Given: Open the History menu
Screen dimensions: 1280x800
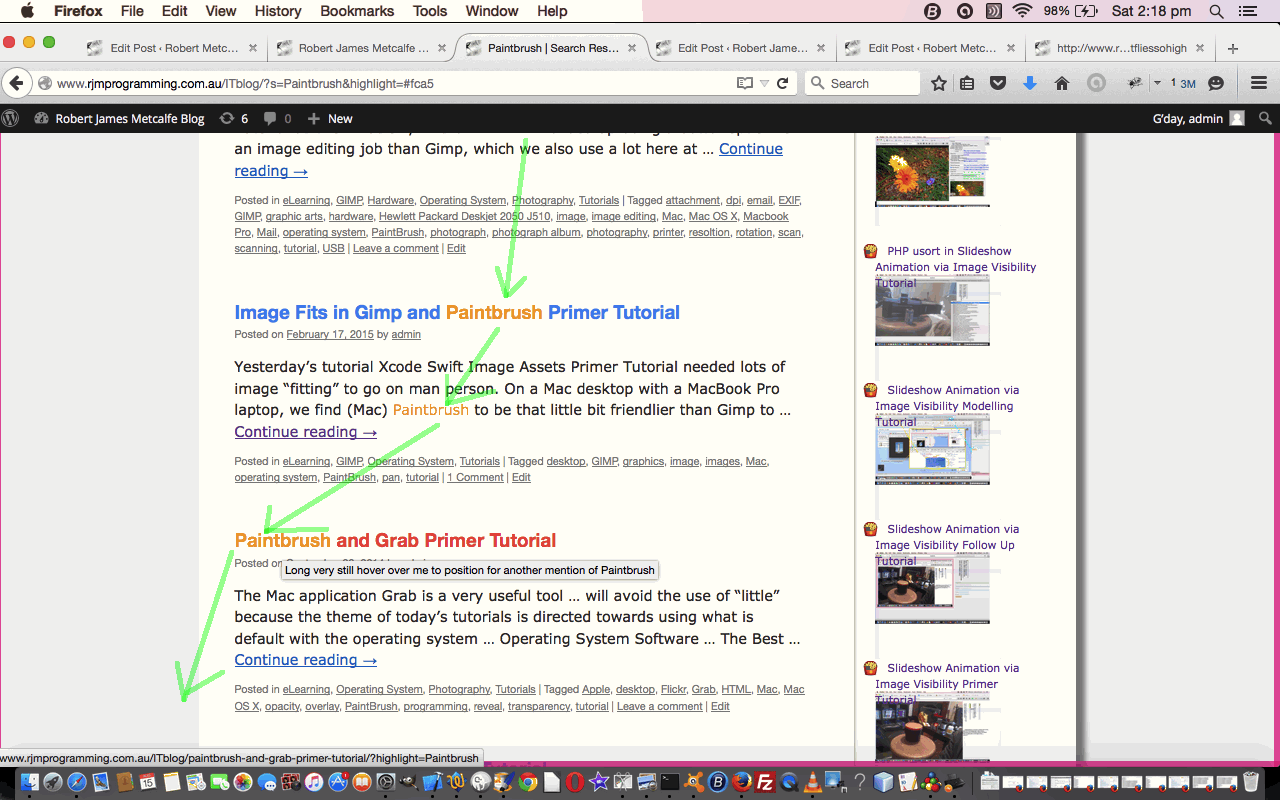Looking at the screenshot, I should 278,11.
